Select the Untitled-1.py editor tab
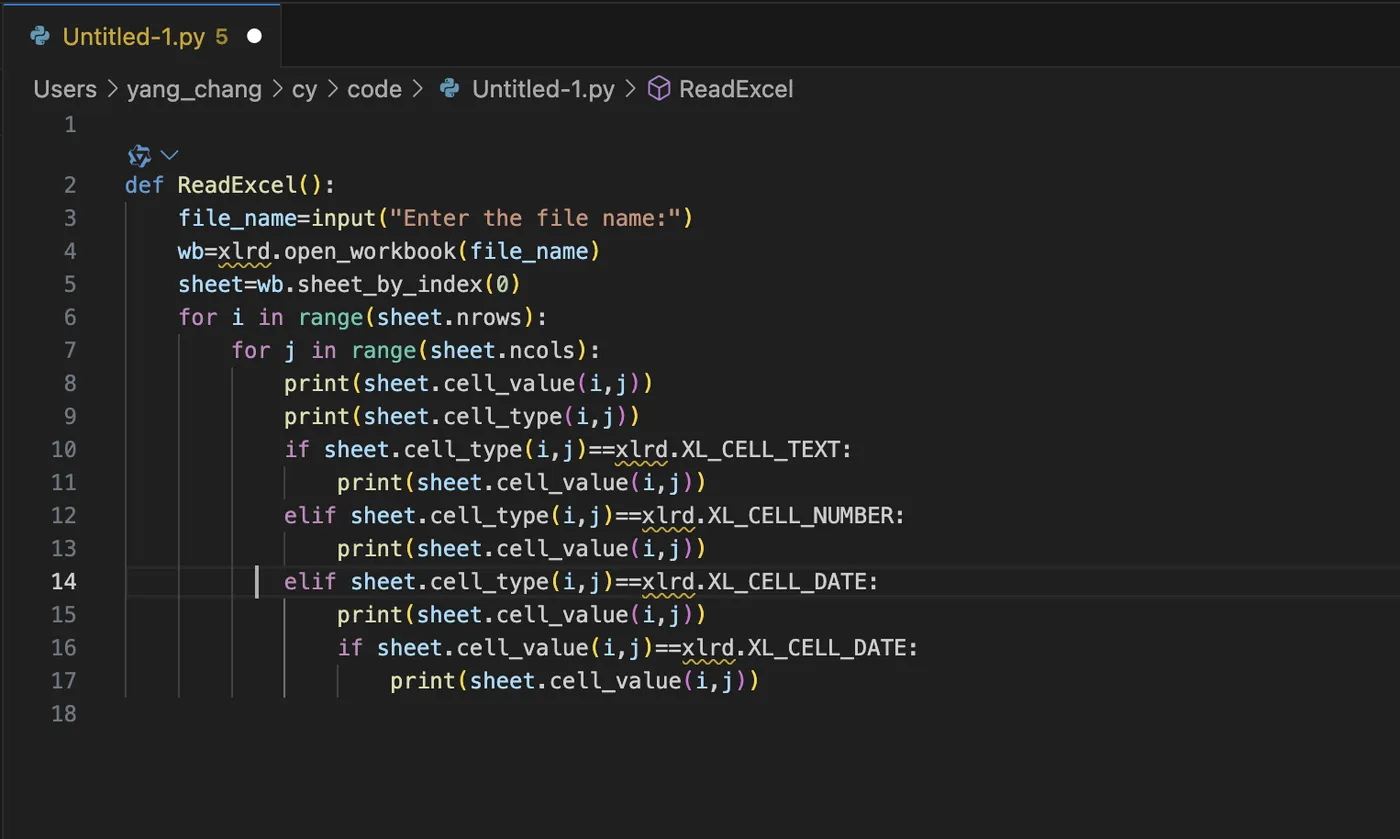The height and width of the screenshot is (839, 1400). 140,37
